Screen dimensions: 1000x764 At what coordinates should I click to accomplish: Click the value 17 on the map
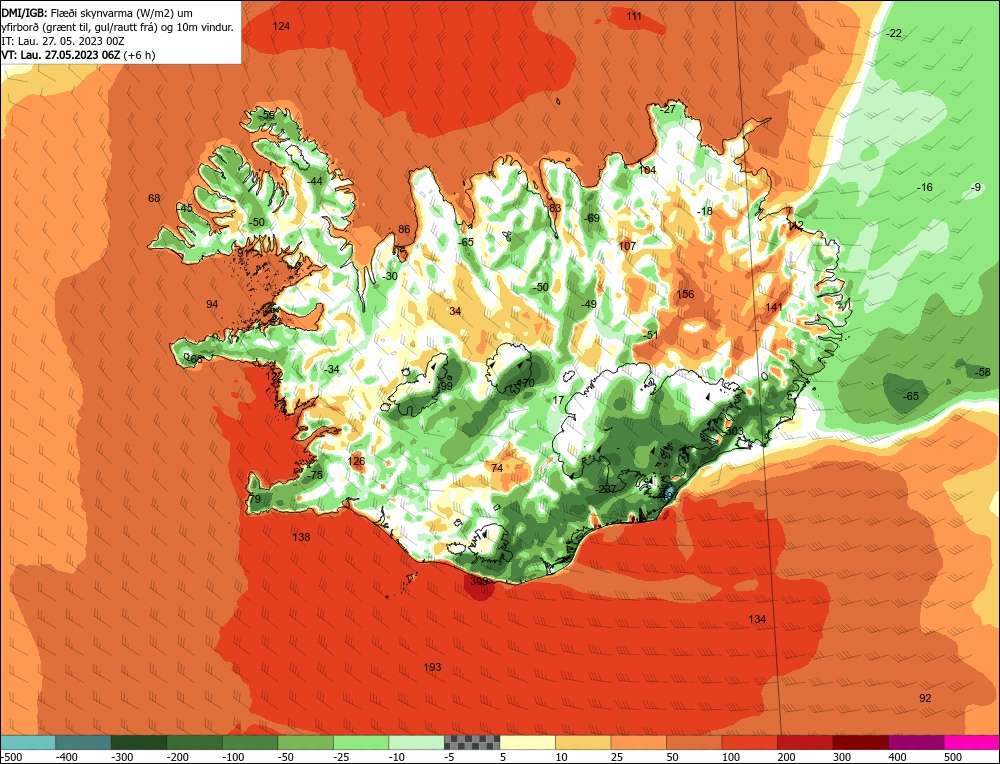tap(559, 400)
